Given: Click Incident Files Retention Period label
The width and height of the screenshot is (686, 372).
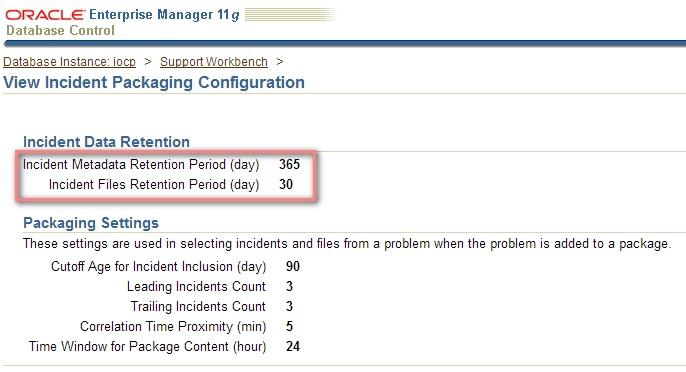Looking at the screenshot, I should pyautogui.click(x=154, y=184).
